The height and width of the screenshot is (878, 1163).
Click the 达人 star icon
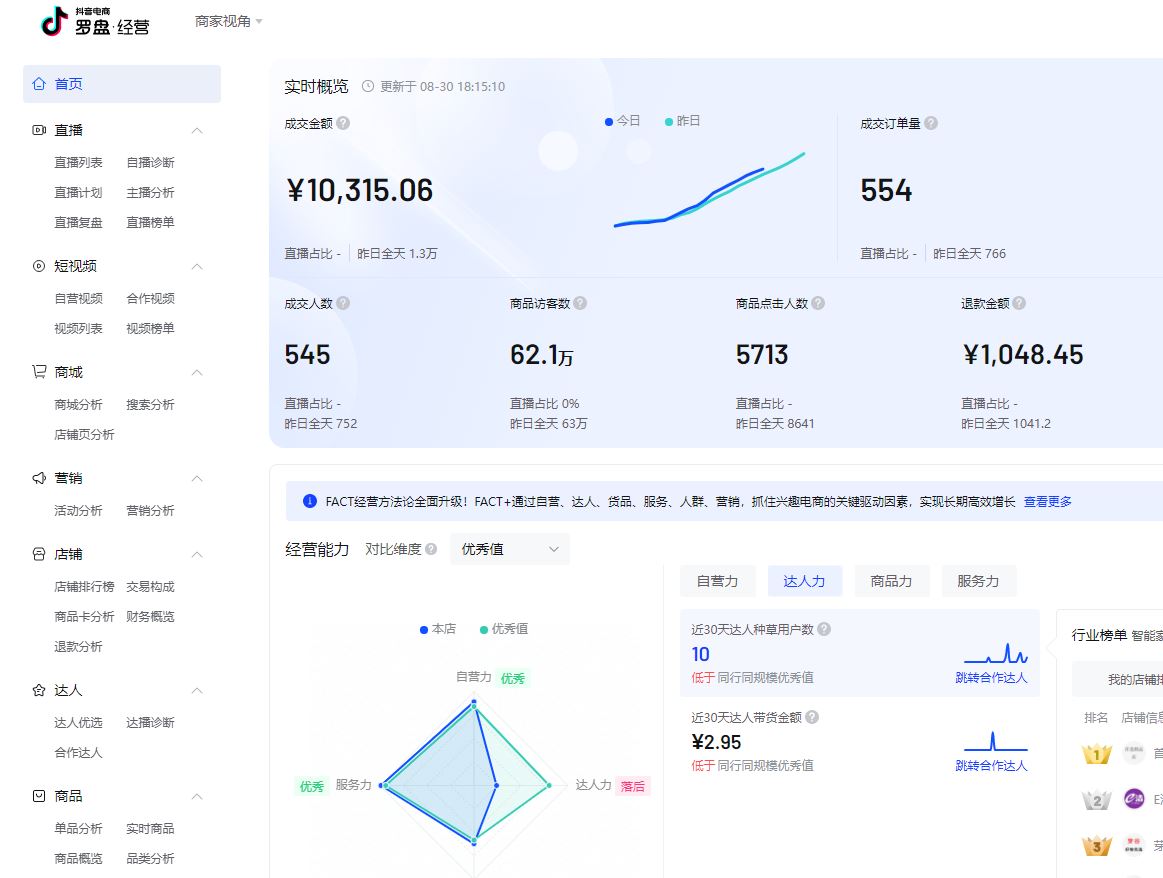click(x=39, y=690)
